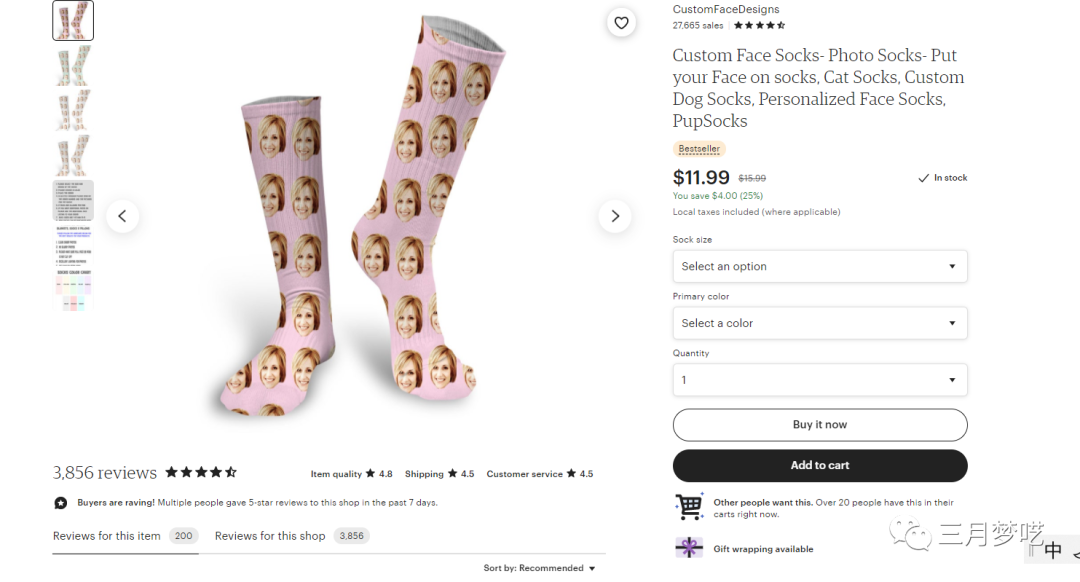Viewport: 1080px width, 582px height.
Task: Switch to Reviews for this shop tab
Action: click(x=270, y=536)
